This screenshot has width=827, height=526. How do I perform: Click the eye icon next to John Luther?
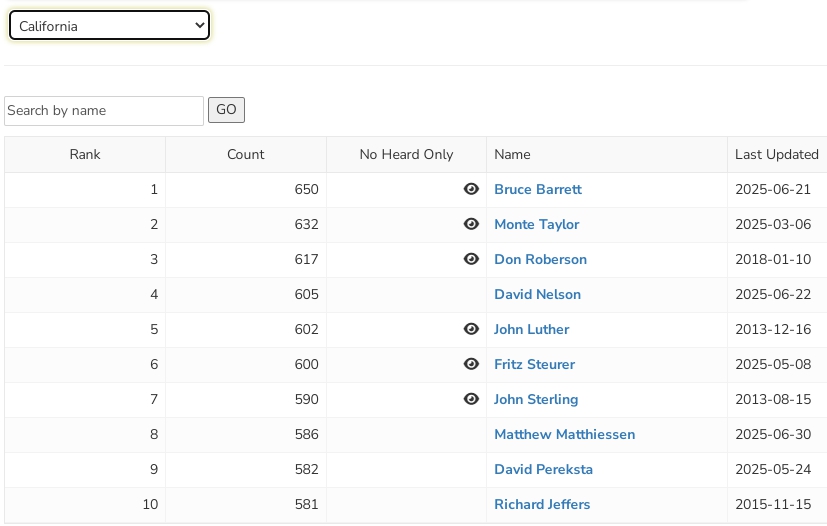[471, 329]
